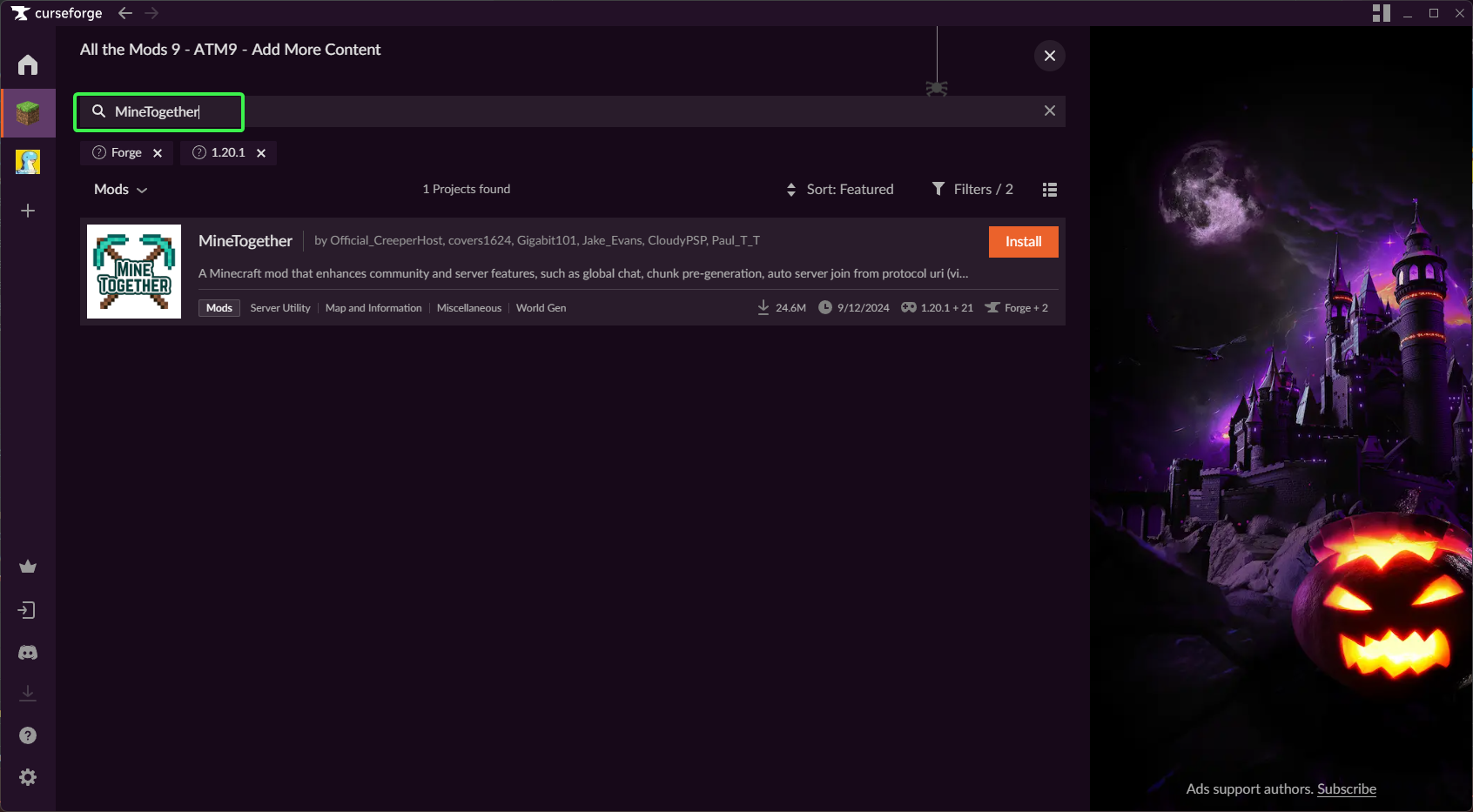Click the 24.6M download count

(782, 308)
